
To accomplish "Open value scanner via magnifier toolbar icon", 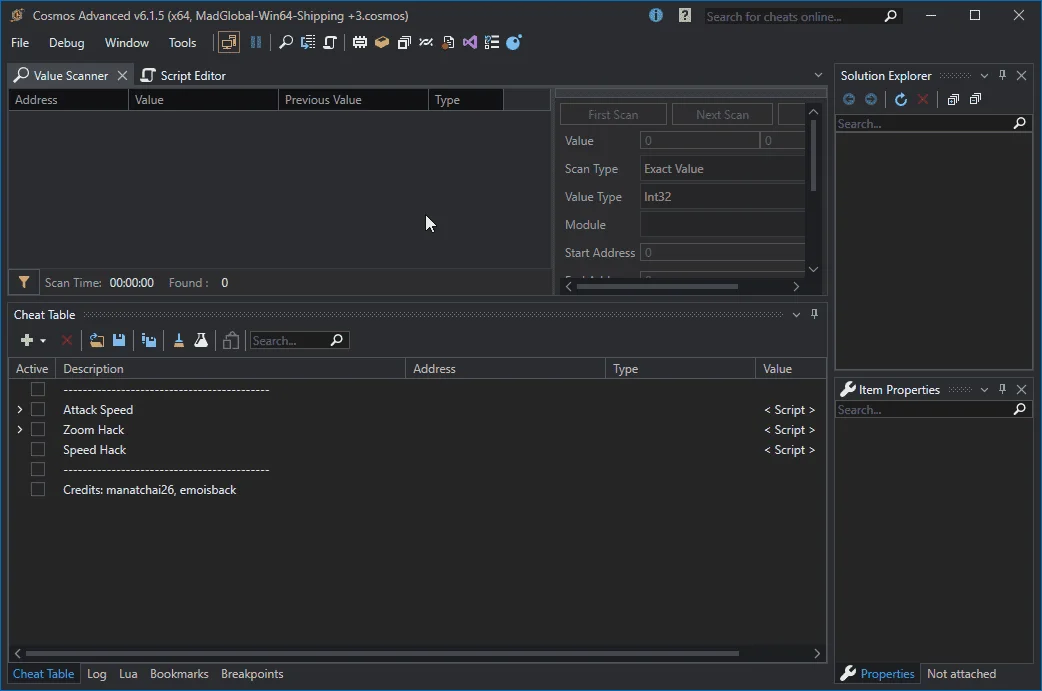I will point(286,43).
